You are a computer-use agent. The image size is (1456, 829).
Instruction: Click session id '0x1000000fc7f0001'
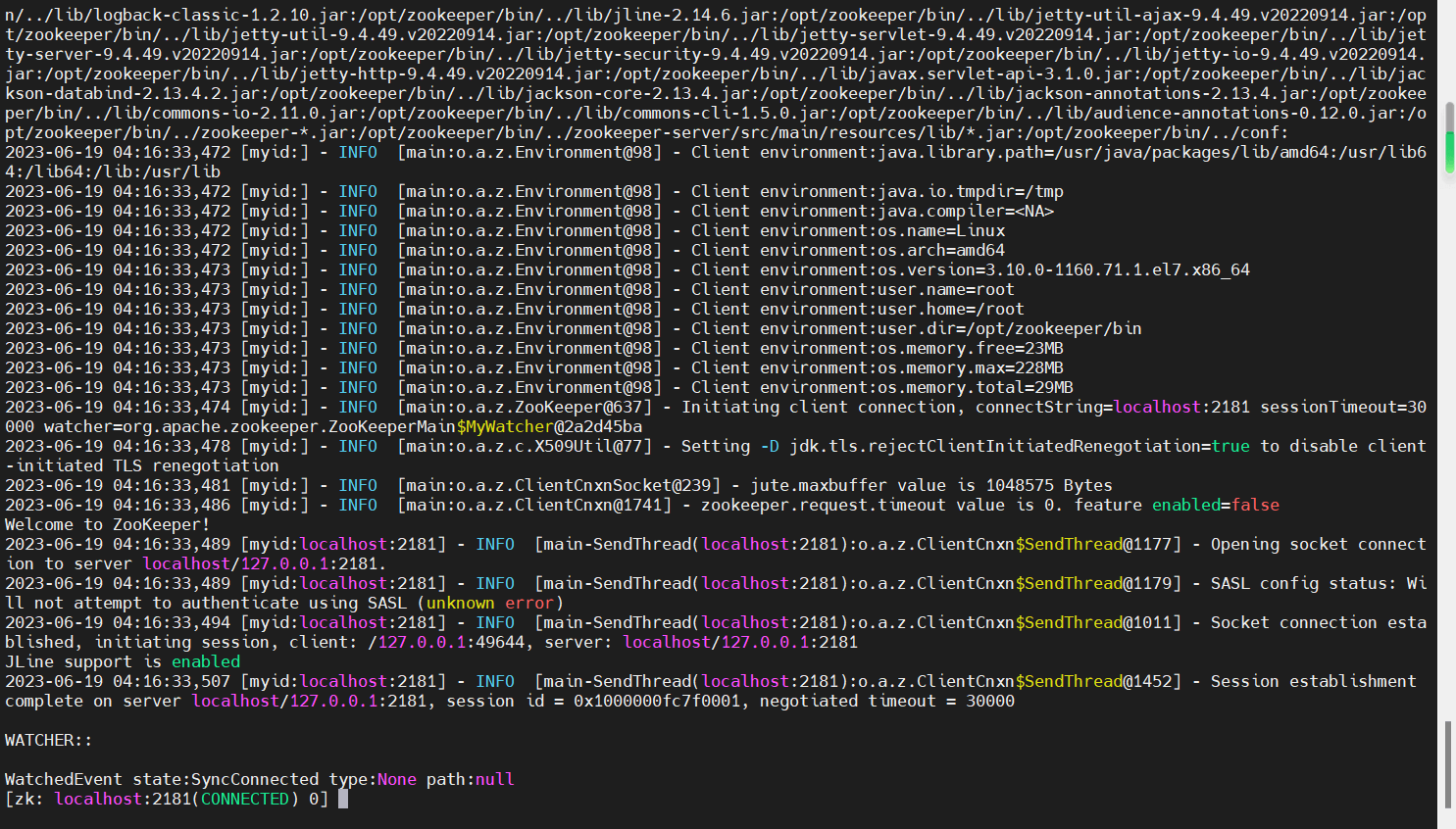click(657, 701)
